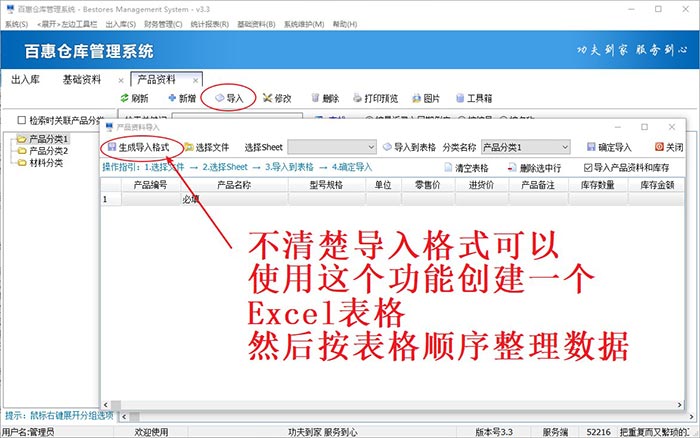Screen dimensions: 700x438
Task: Click the 新增 add icon
Action: point(172,98)
